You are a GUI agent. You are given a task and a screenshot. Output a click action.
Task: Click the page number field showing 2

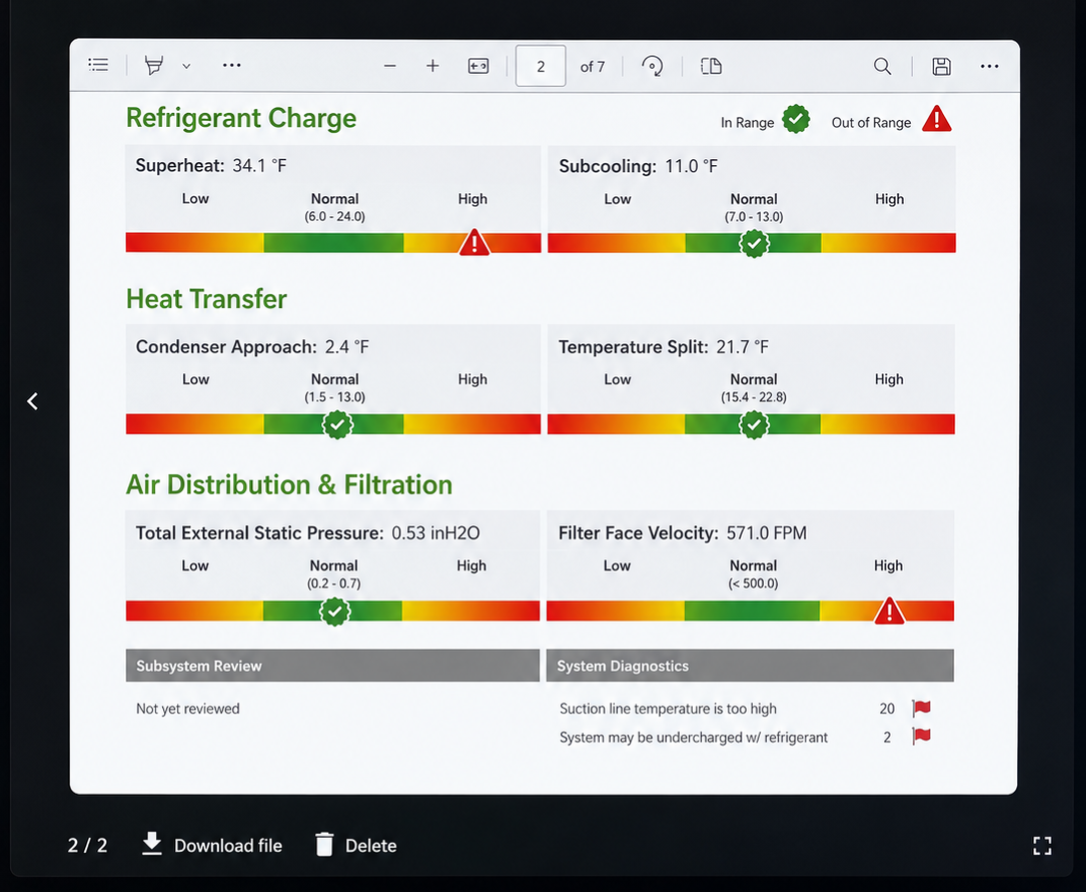[x=540, y=66]
